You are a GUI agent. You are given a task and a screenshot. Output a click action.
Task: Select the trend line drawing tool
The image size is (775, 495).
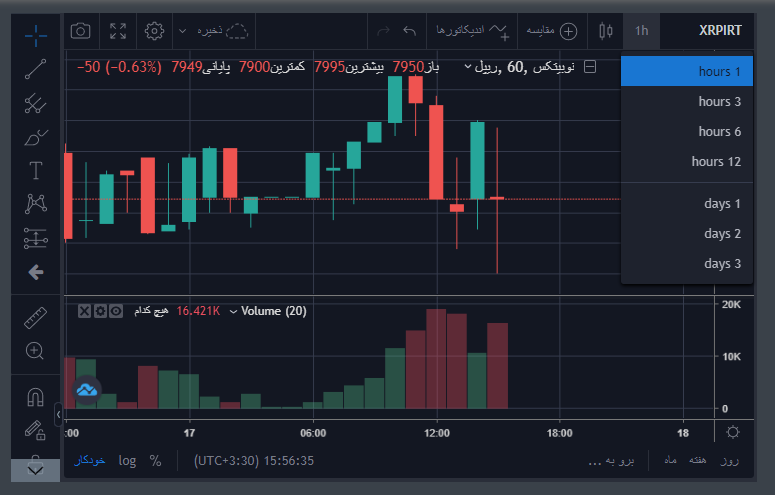click(x=36, y=70)
